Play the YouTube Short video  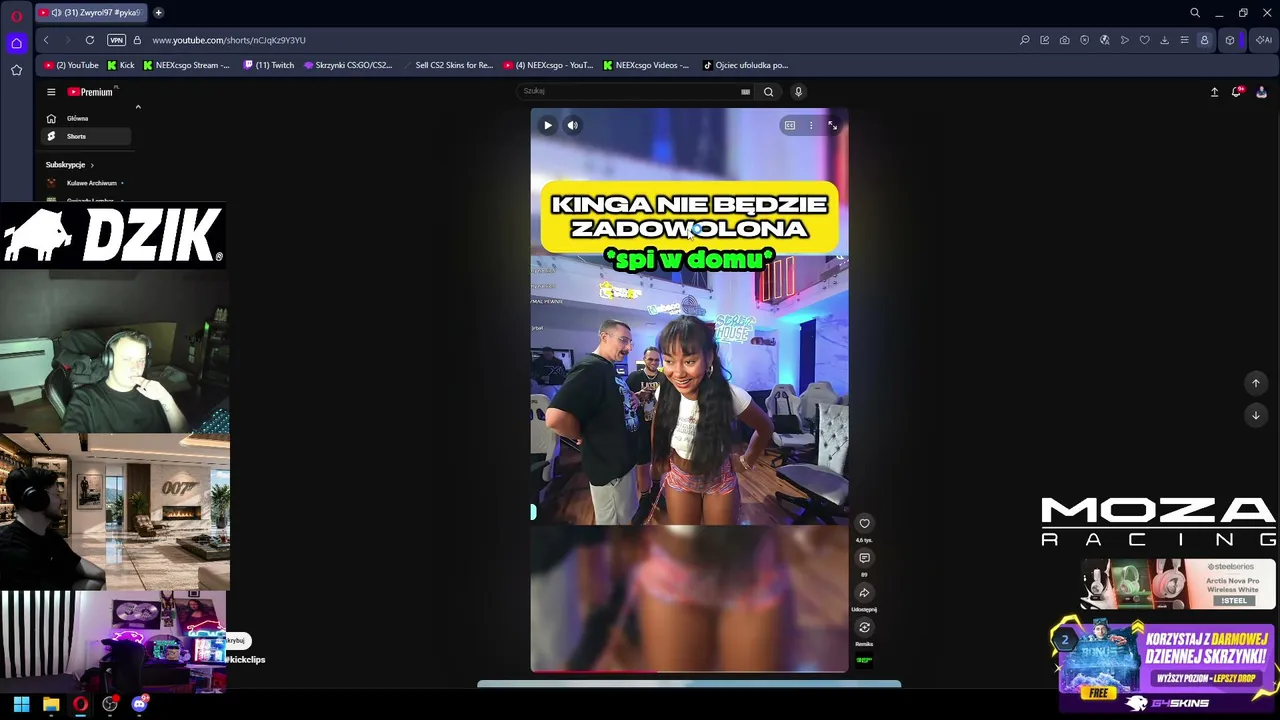pyautogui.click(x=548, y=125)
